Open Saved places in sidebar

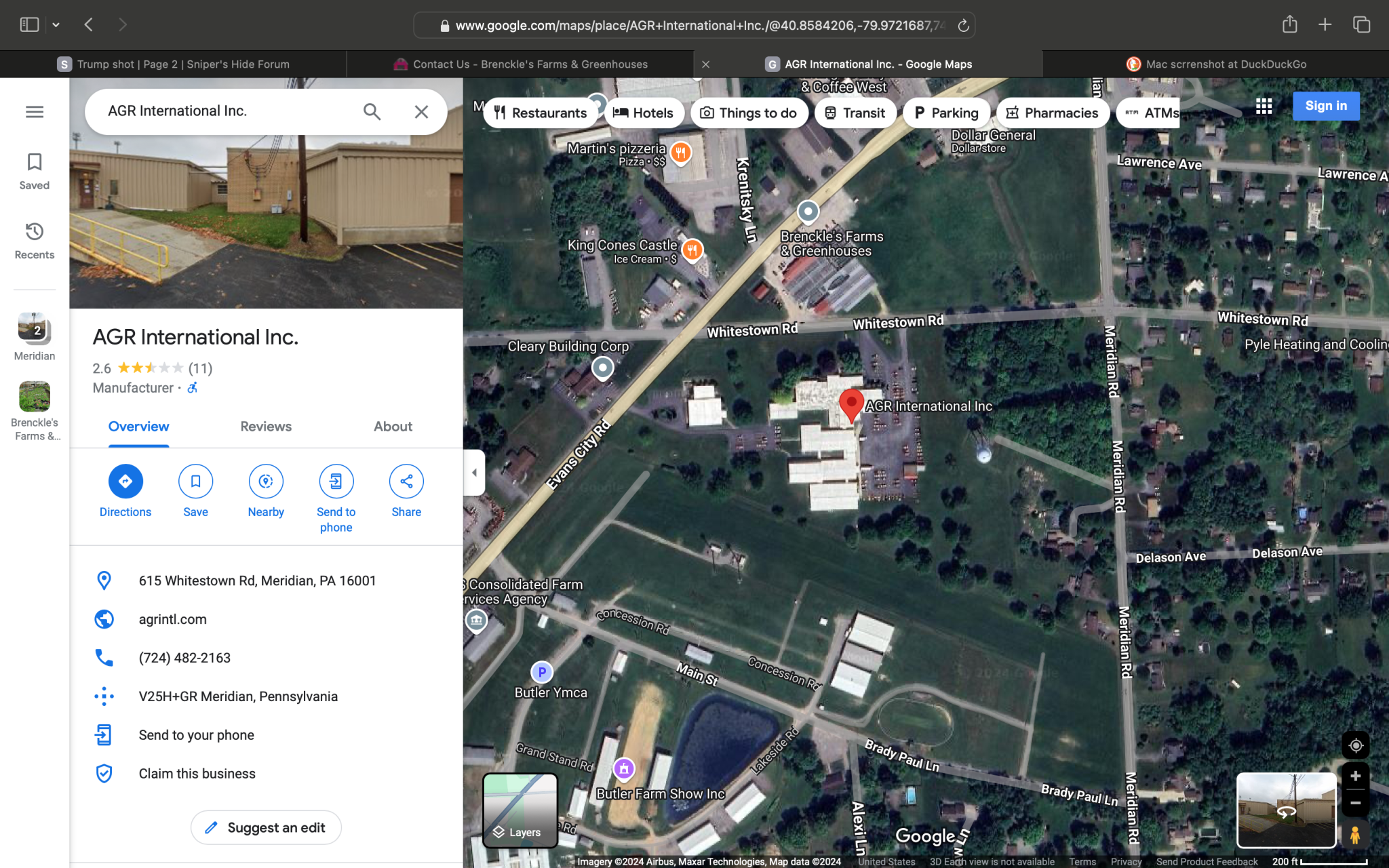35,171
